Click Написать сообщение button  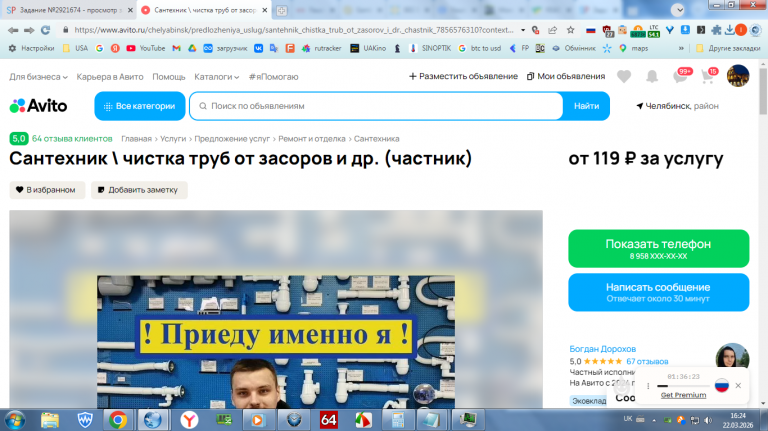pos(659,292)
